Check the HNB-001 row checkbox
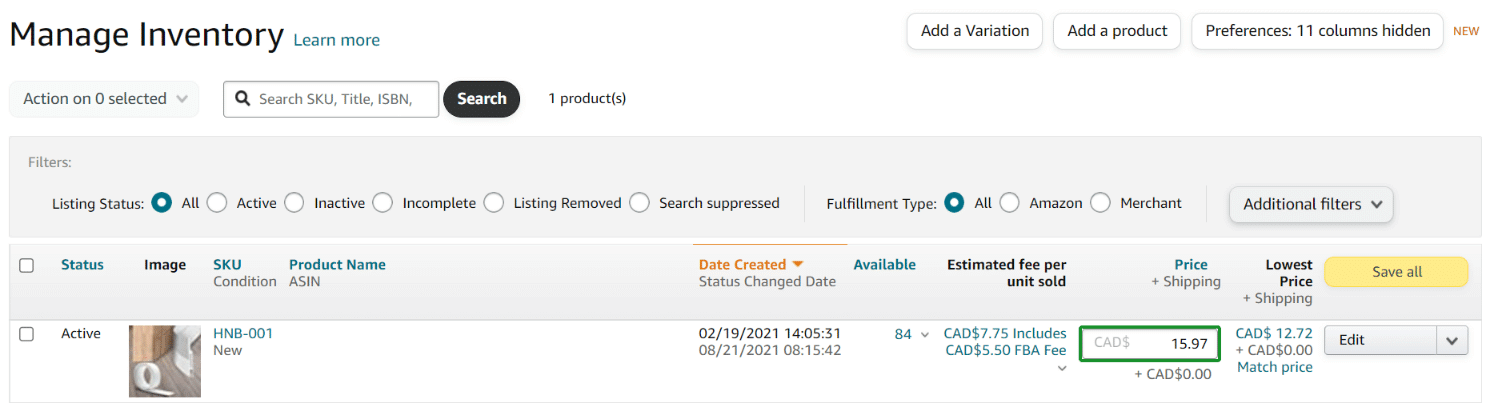This screenshot has height=403, width=1498. (x=27, y=334)
